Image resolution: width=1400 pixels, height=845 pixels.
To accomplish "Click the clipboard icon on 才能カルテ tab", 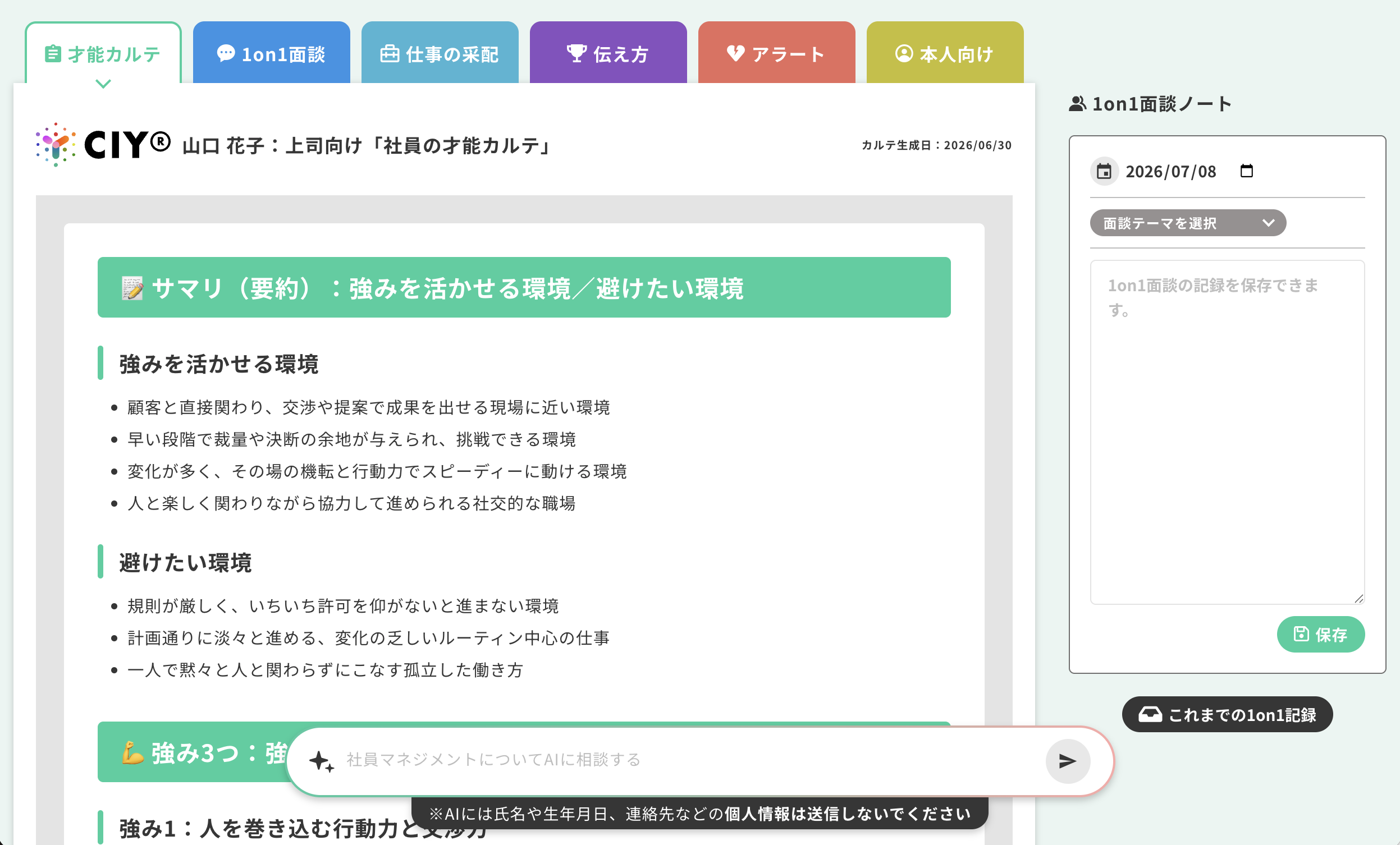I will 52,54.
